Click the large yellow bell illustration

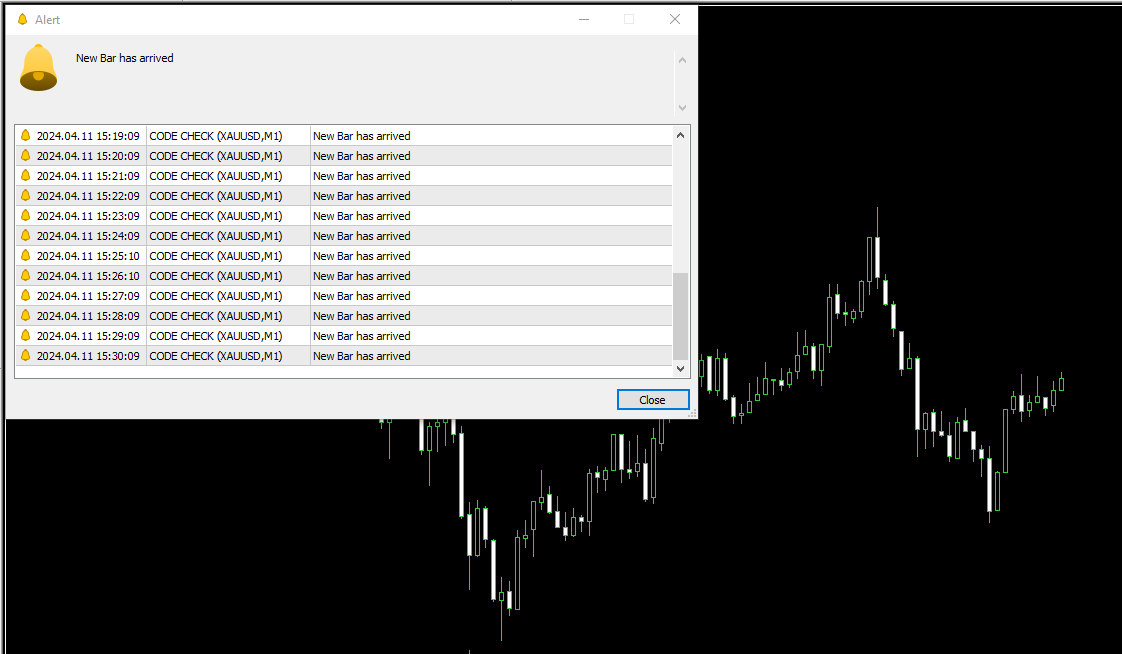coord(38,67)
